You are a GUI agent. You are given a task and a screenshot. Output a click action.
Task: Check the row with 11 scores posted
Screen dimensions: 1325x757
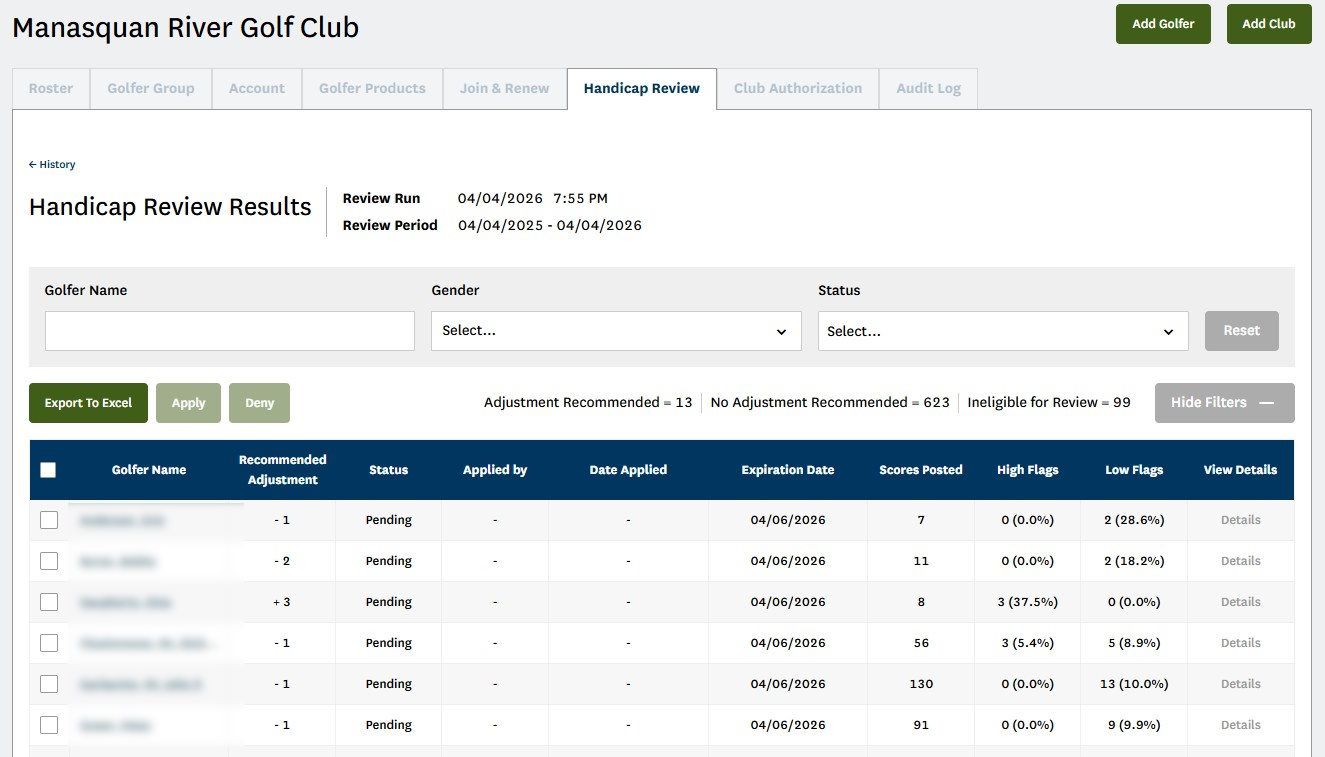[49, 561]
